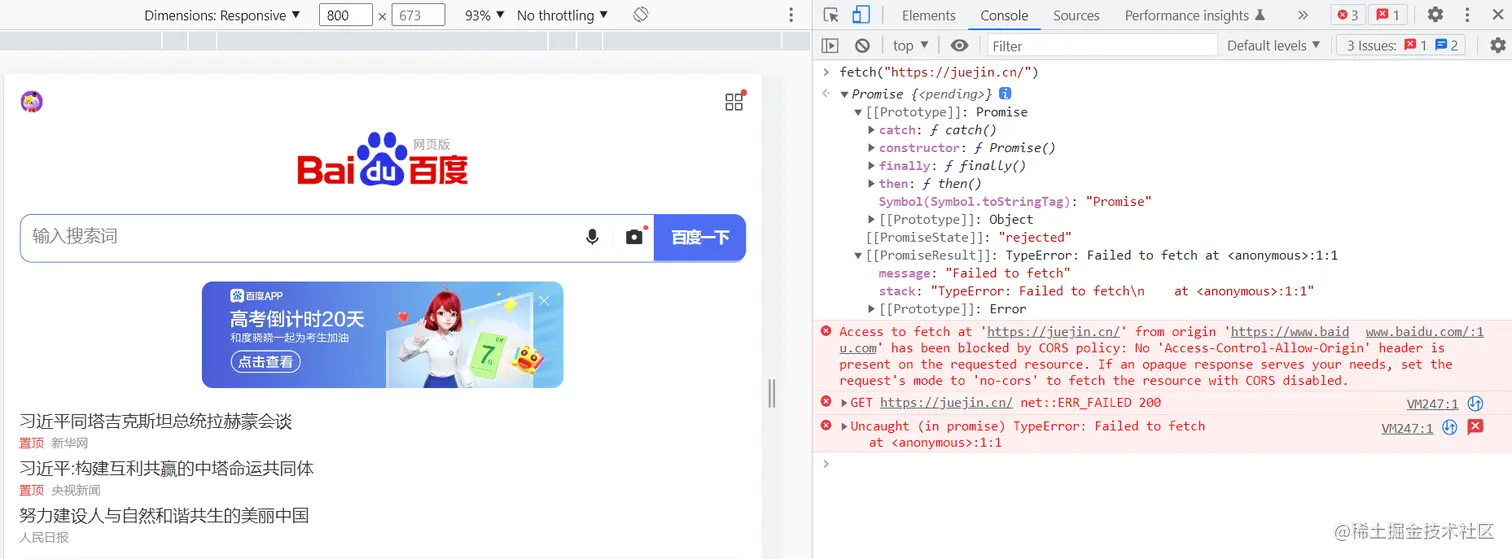The height and width of the screenshot is (559, 1512).
Task: Expand the constructor: f Promise() entry
Action: [871, 148]
